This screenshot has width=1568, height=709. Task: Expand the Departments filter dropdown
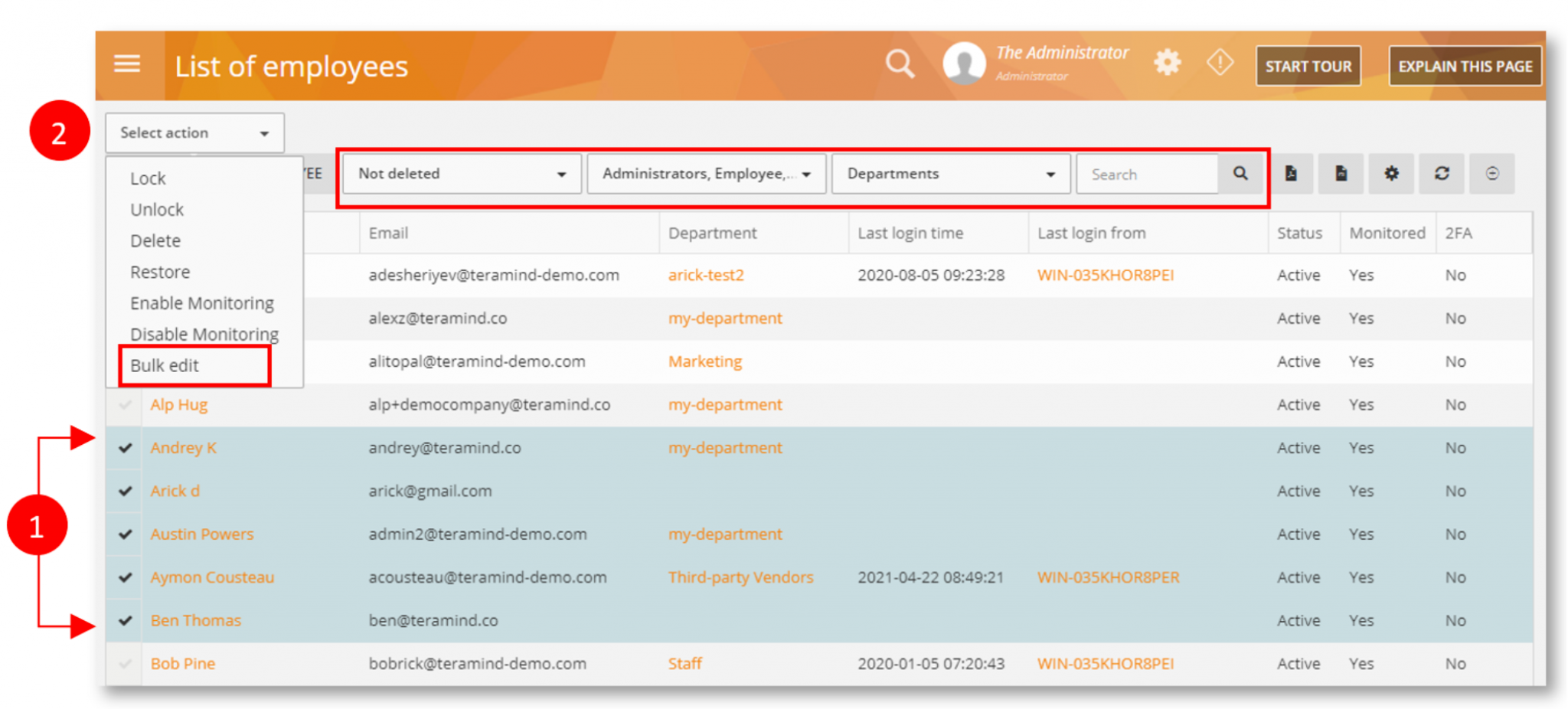point(950,174)
